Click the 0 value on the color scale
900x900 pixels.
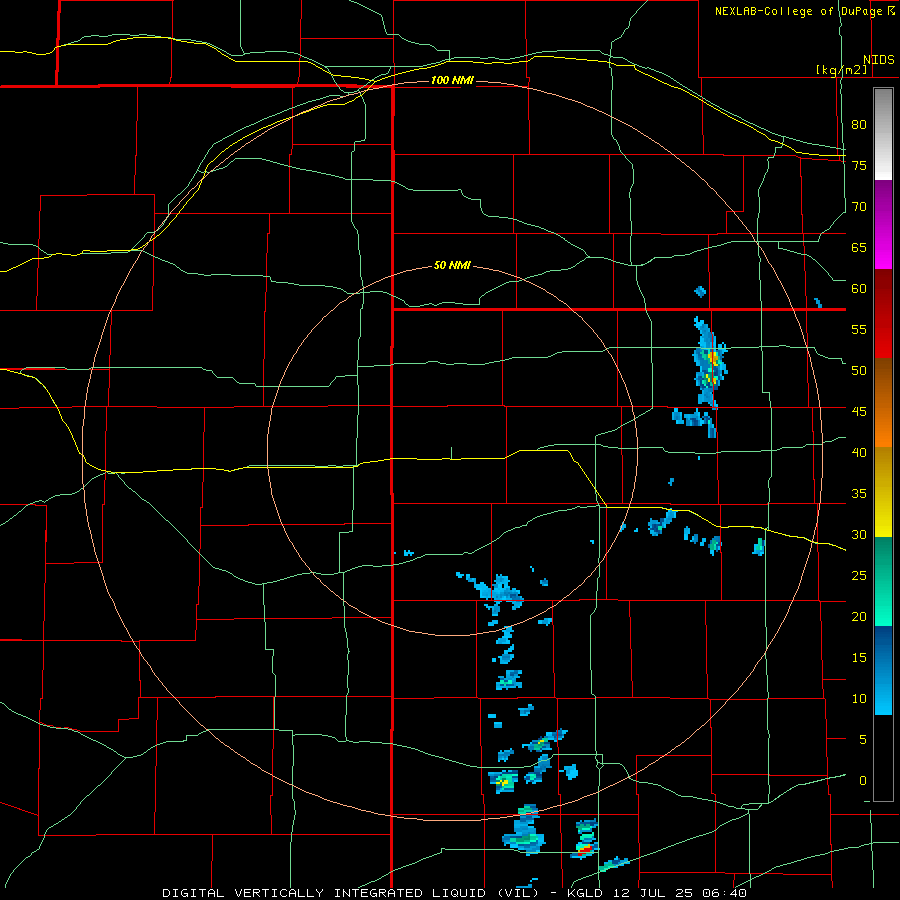click(x=863, y=781)
